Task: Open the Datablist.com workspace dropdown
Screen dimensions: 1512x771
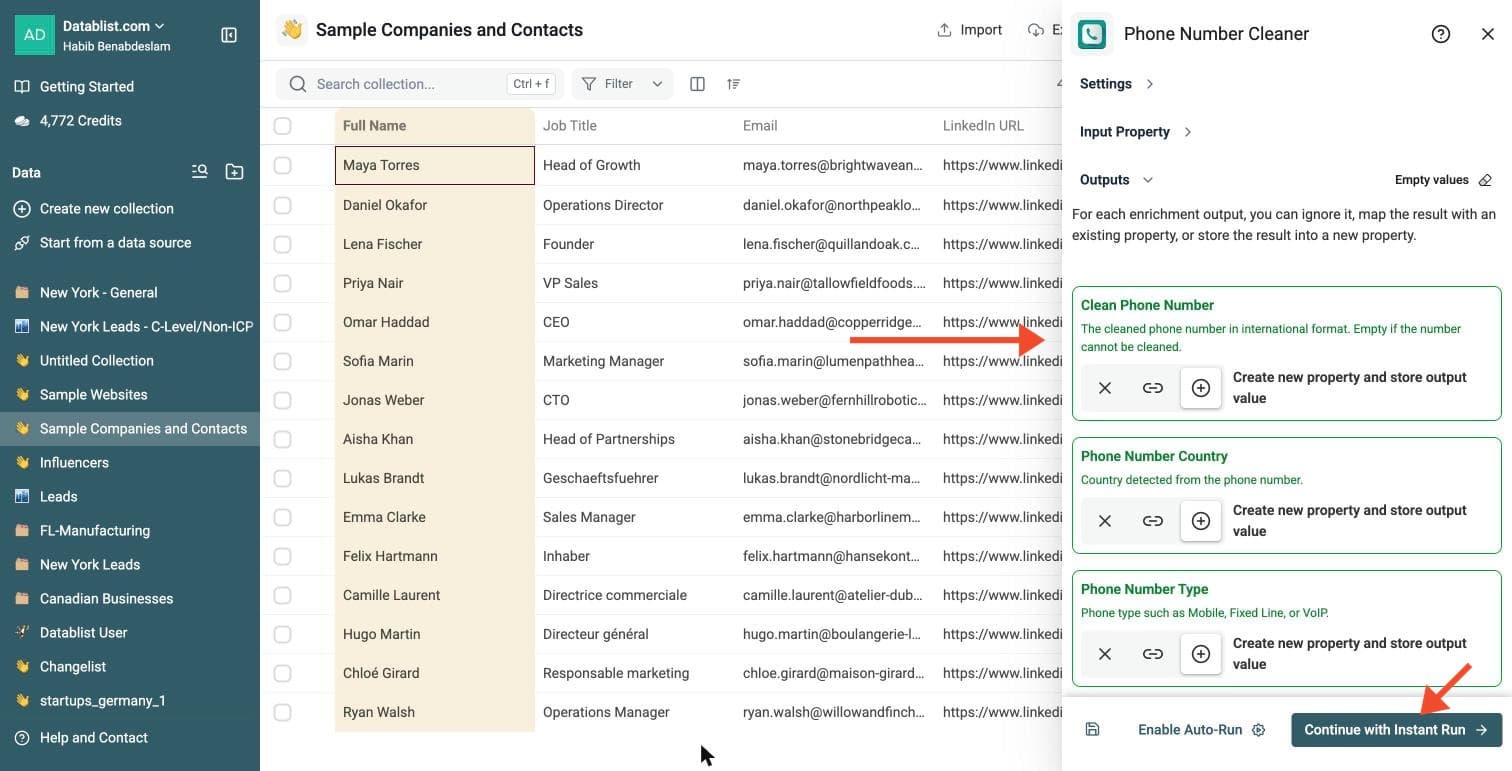Action: (114, 25)
